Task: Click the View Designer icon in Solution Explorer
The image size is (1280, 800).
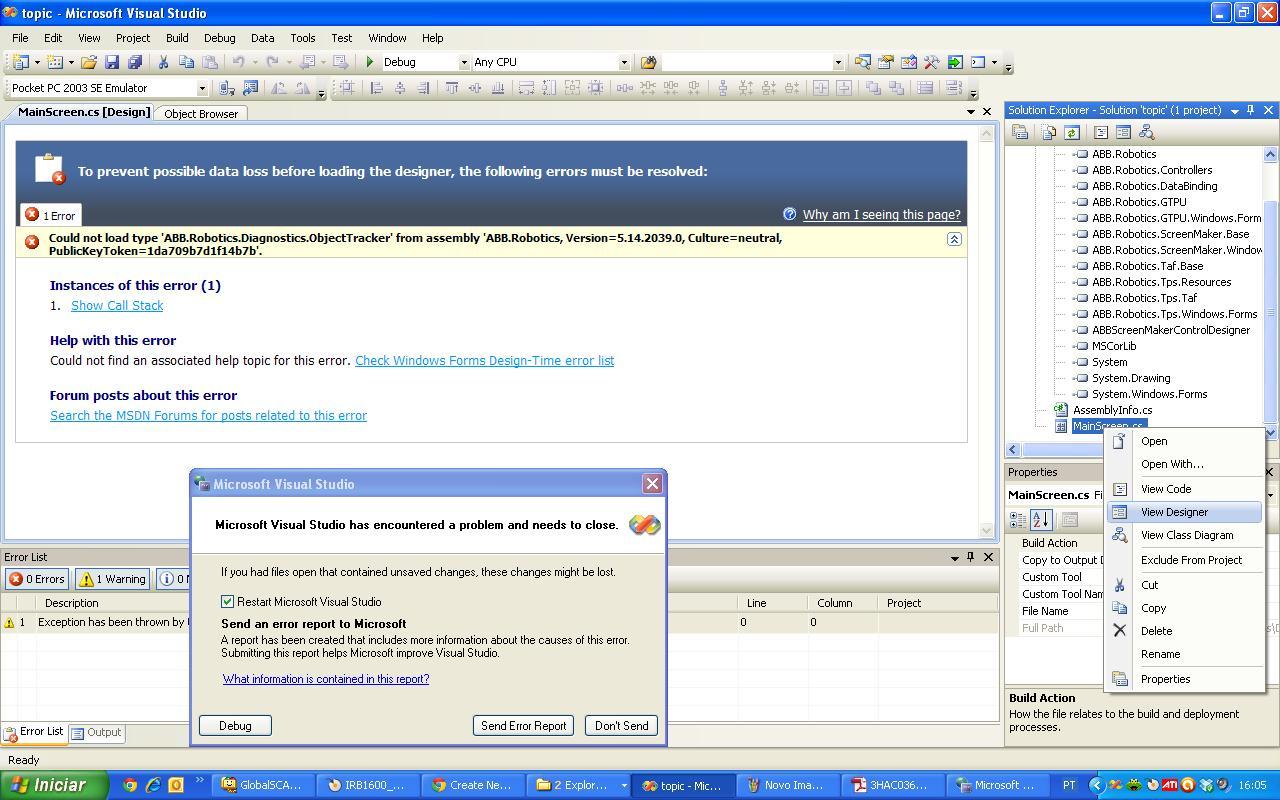Action: click(x=1123, y=132)
